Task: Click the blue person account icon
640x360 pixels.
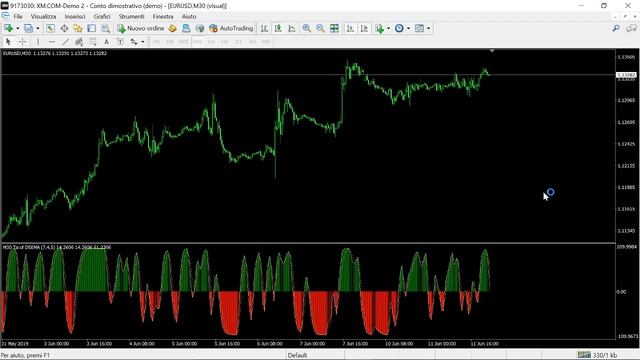Action: pos(186,28)
